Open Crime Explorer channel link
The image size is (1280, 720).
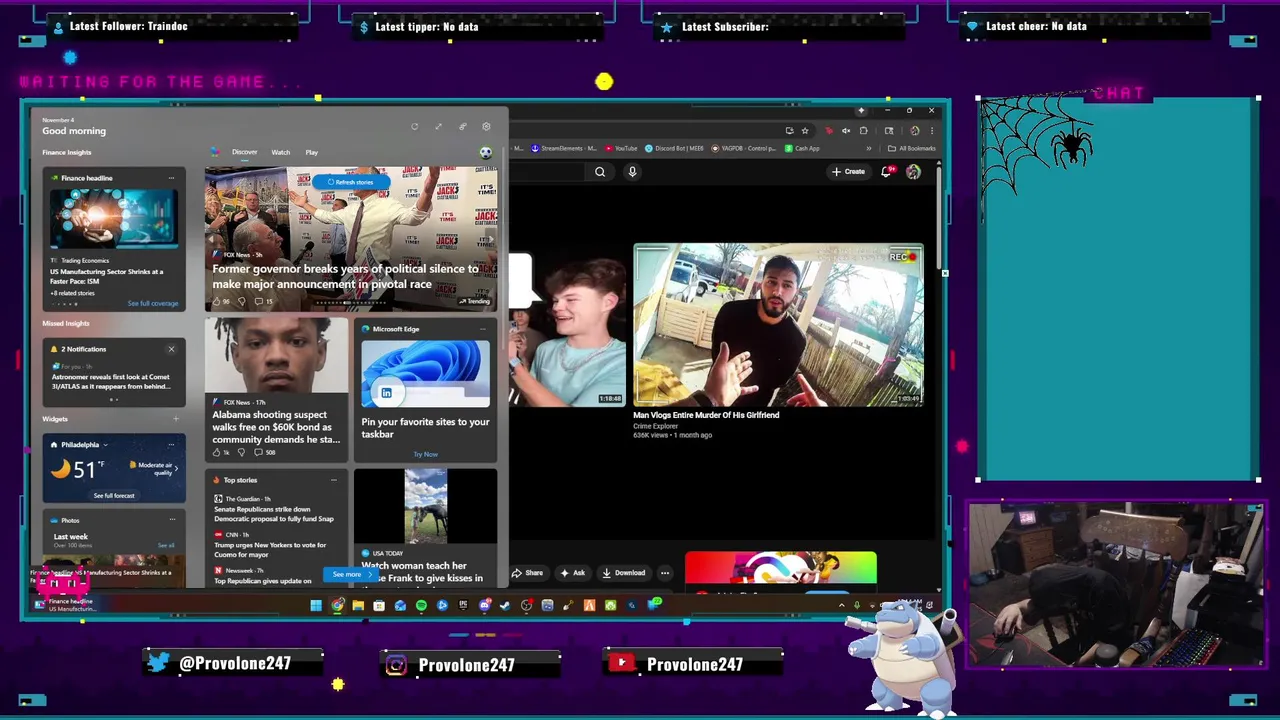click(x=655, y=426)
